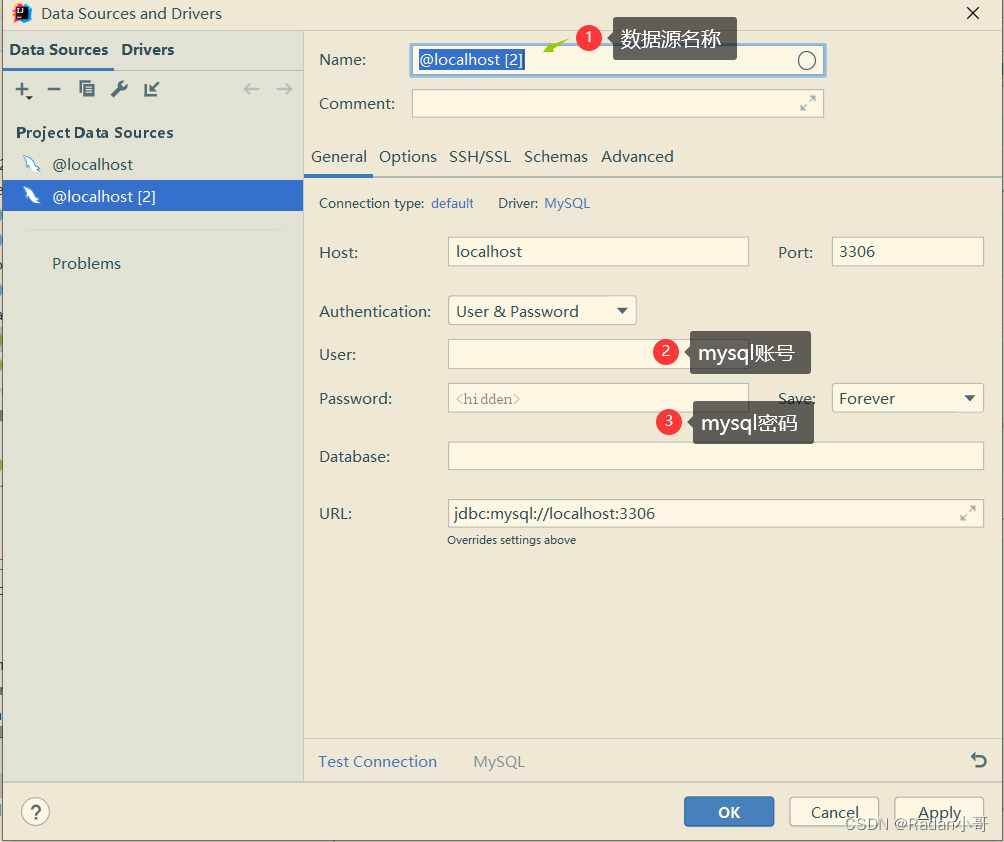The image size is (1004, 842).
Task: Click the plus icon to add a data source
Action: pos(23,89)
